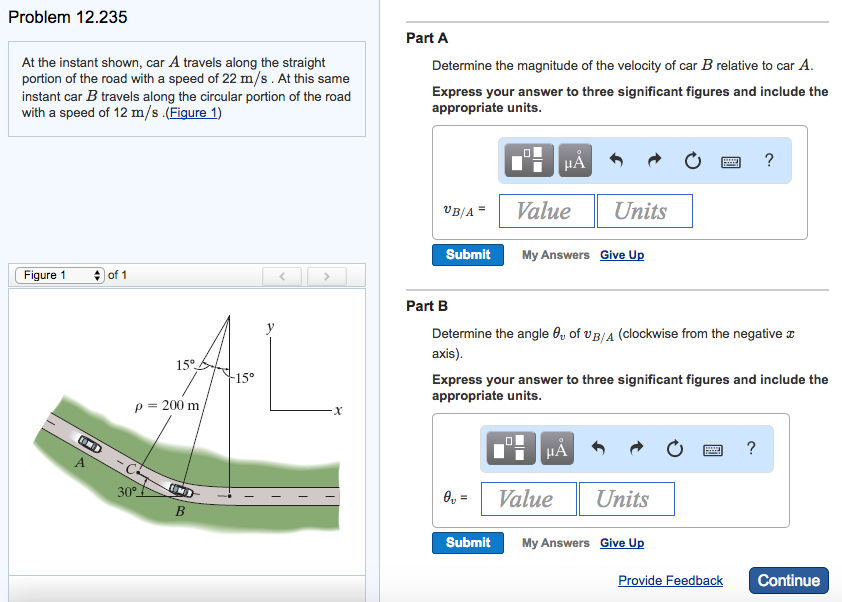The height and width of the screenshot is (602, 842).
Task: Click the Continue button
Action: coord(789,580)
